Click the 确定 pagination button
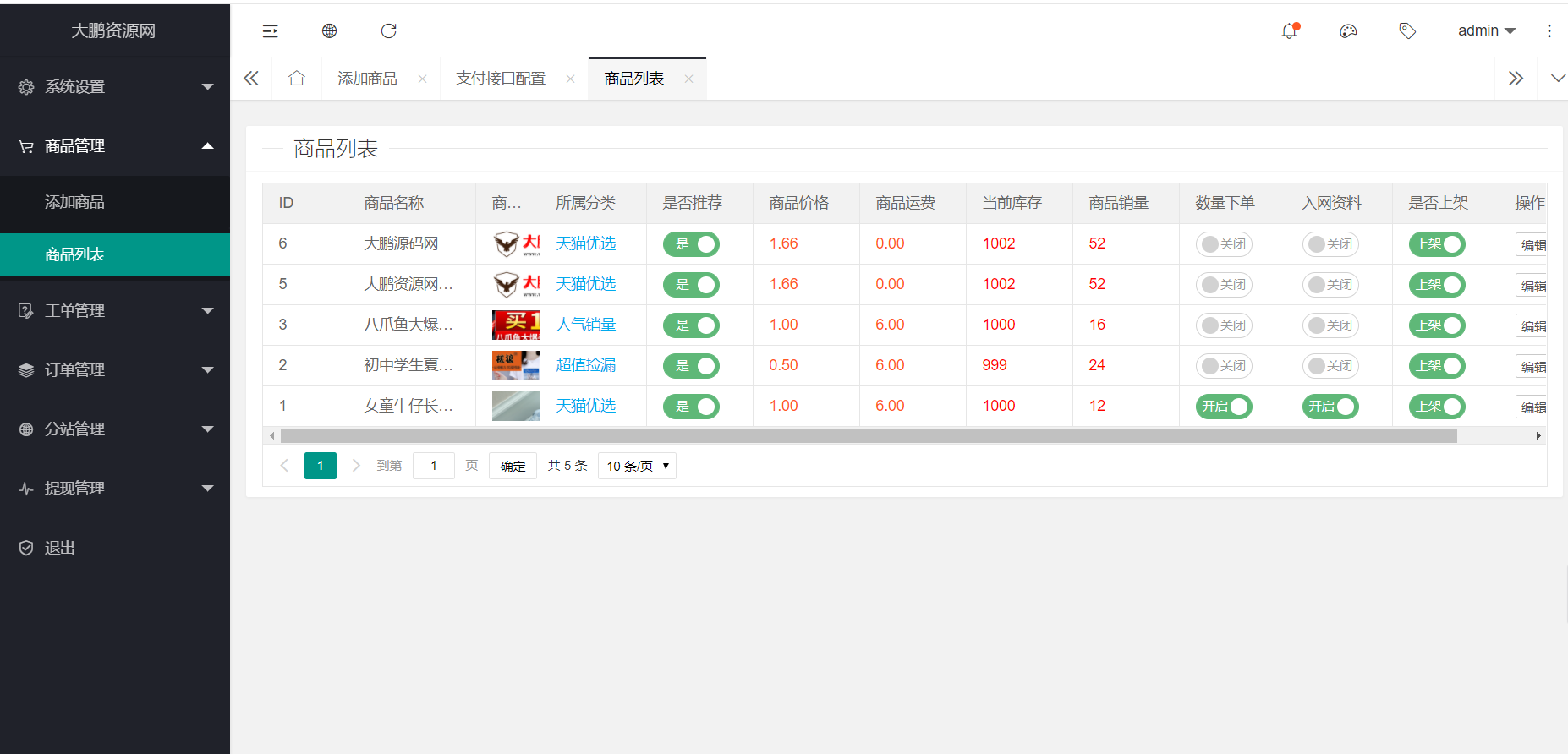The height and width of the screenshot is (754, 1568). 513,466
